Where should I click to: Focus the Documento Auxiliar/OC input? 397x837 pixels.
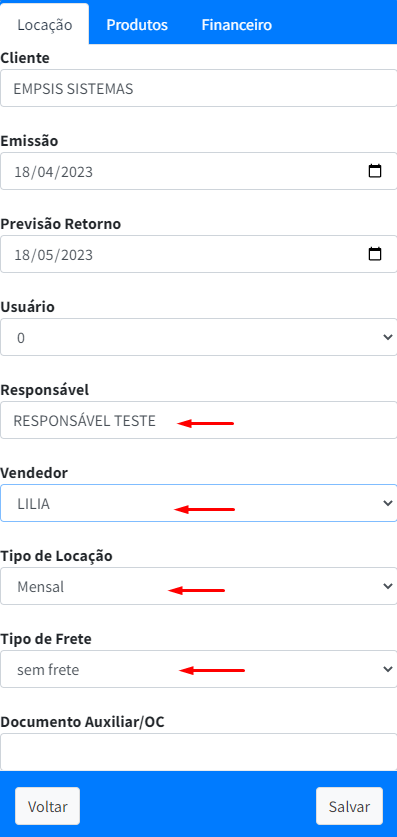coord(198,752)
